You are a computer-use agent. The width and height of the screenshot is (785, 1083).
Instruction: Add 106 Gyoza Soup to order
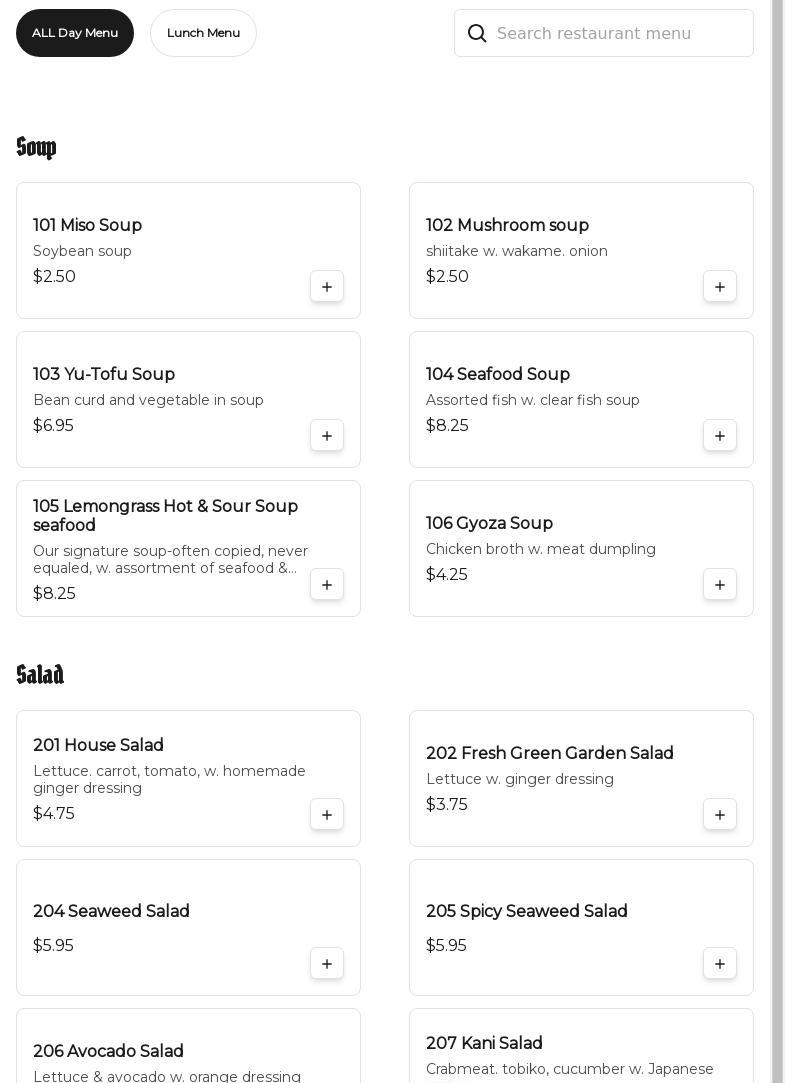point(720,585)
